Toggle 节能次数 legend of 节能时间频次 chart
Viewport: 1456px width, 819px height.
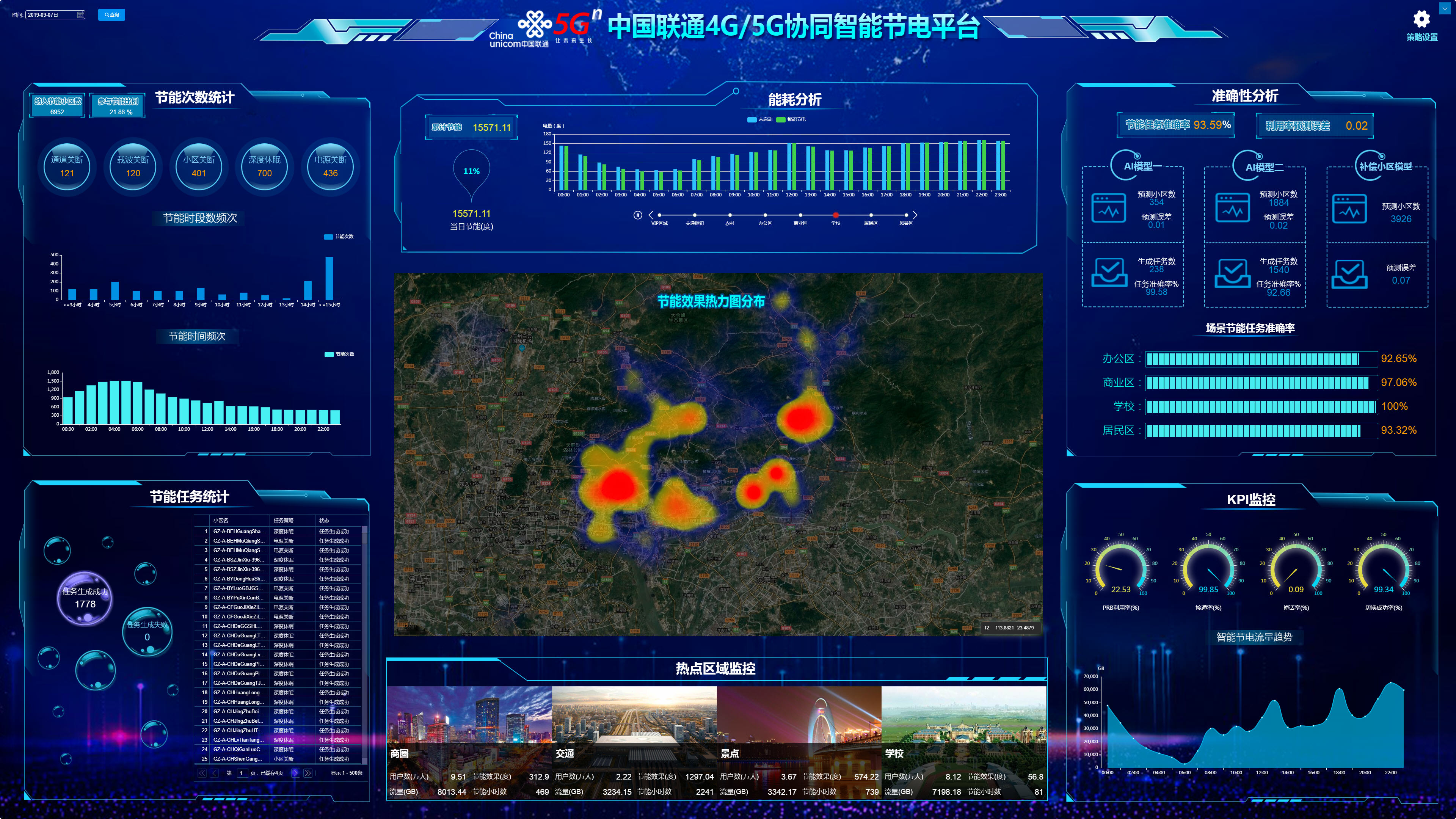[339, 354]
